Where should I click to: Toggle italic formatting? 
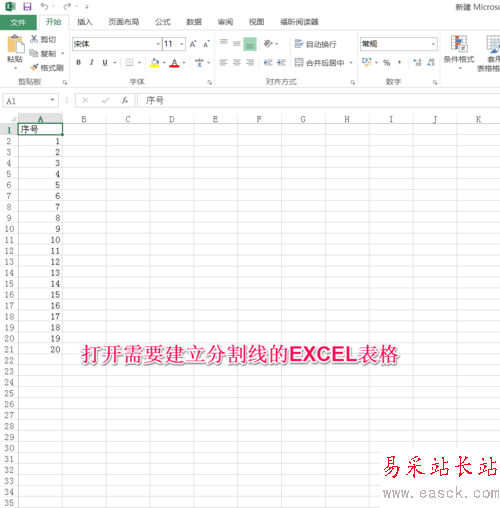click(91, 62)
